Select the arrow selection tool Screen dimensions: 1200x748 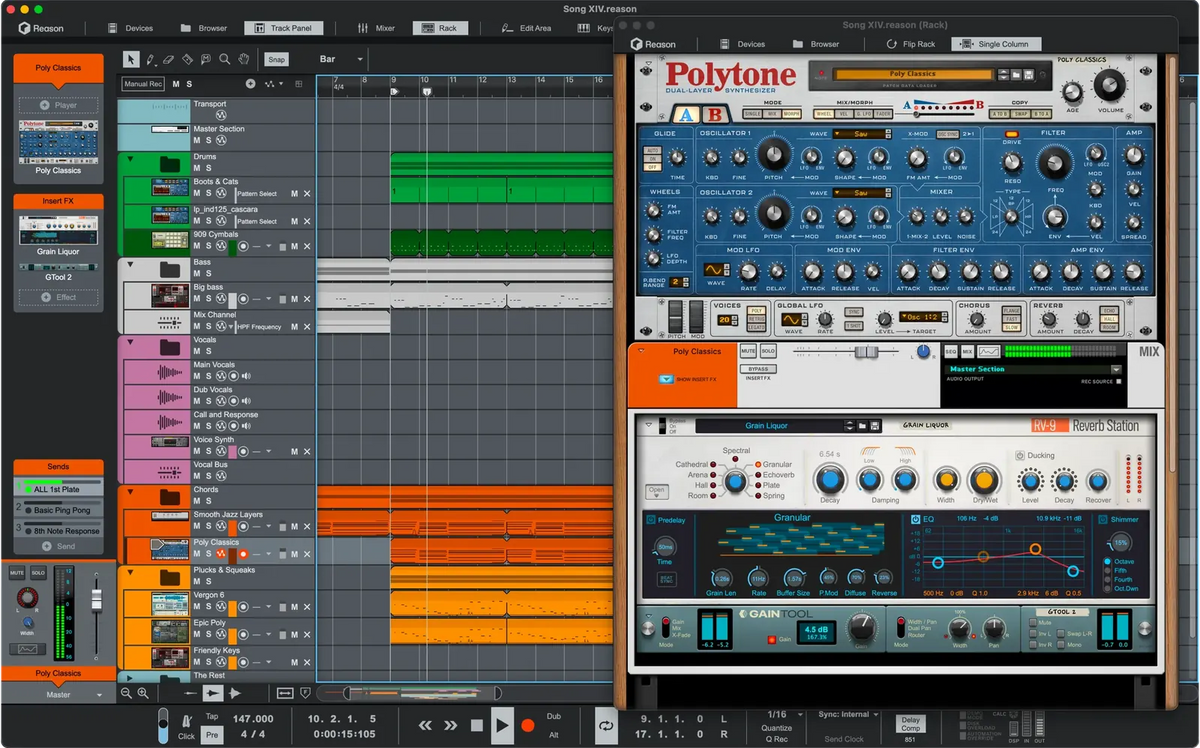pos(132,60)
